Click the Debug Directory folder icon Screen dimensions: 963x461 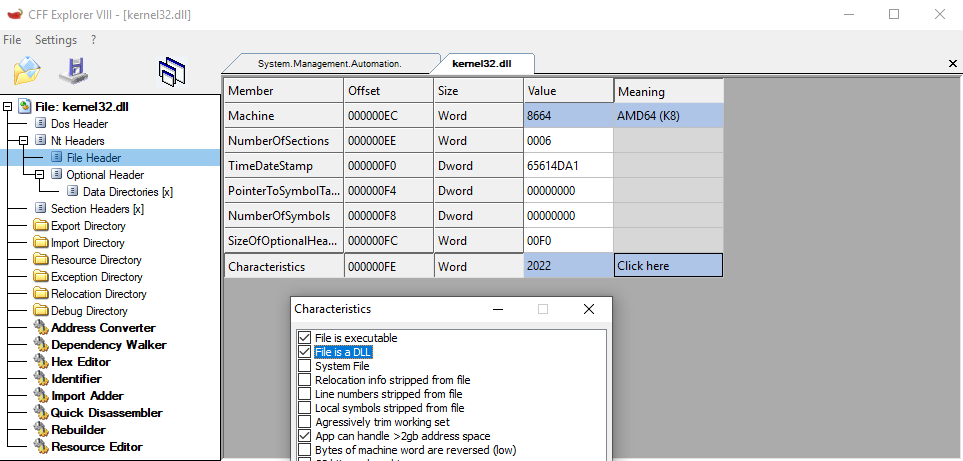(x=41, y=311)
